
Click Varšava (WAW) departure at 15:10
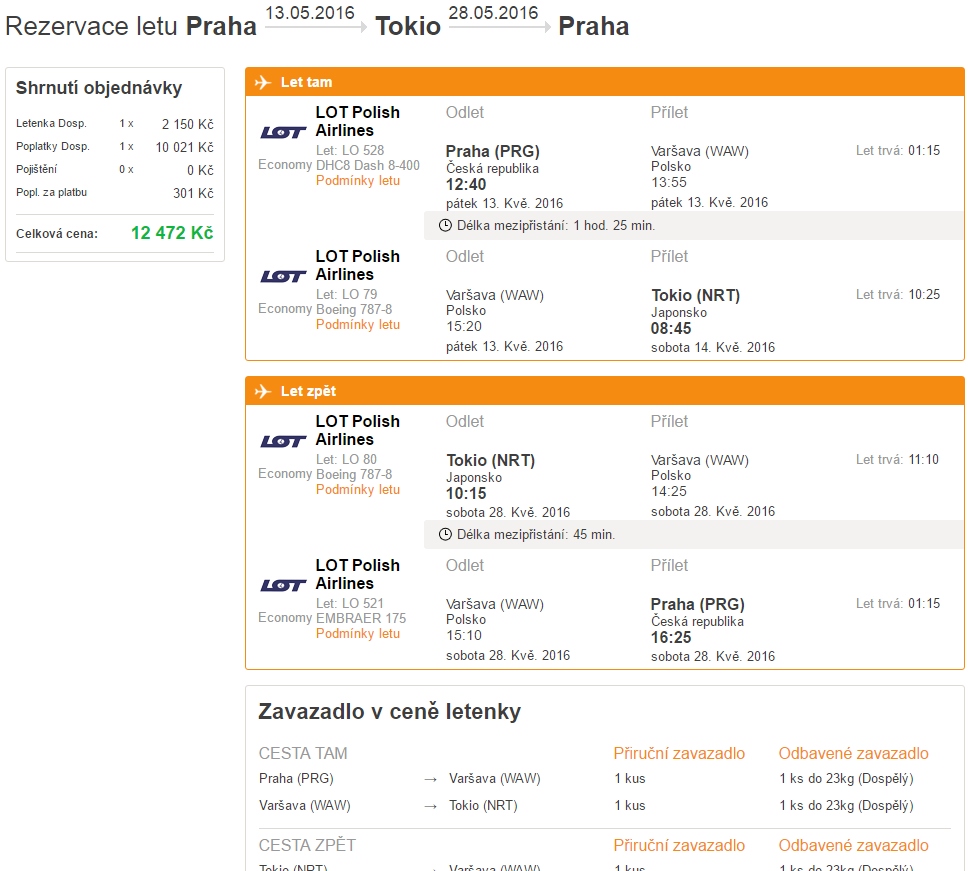click(x=495, y=604)
